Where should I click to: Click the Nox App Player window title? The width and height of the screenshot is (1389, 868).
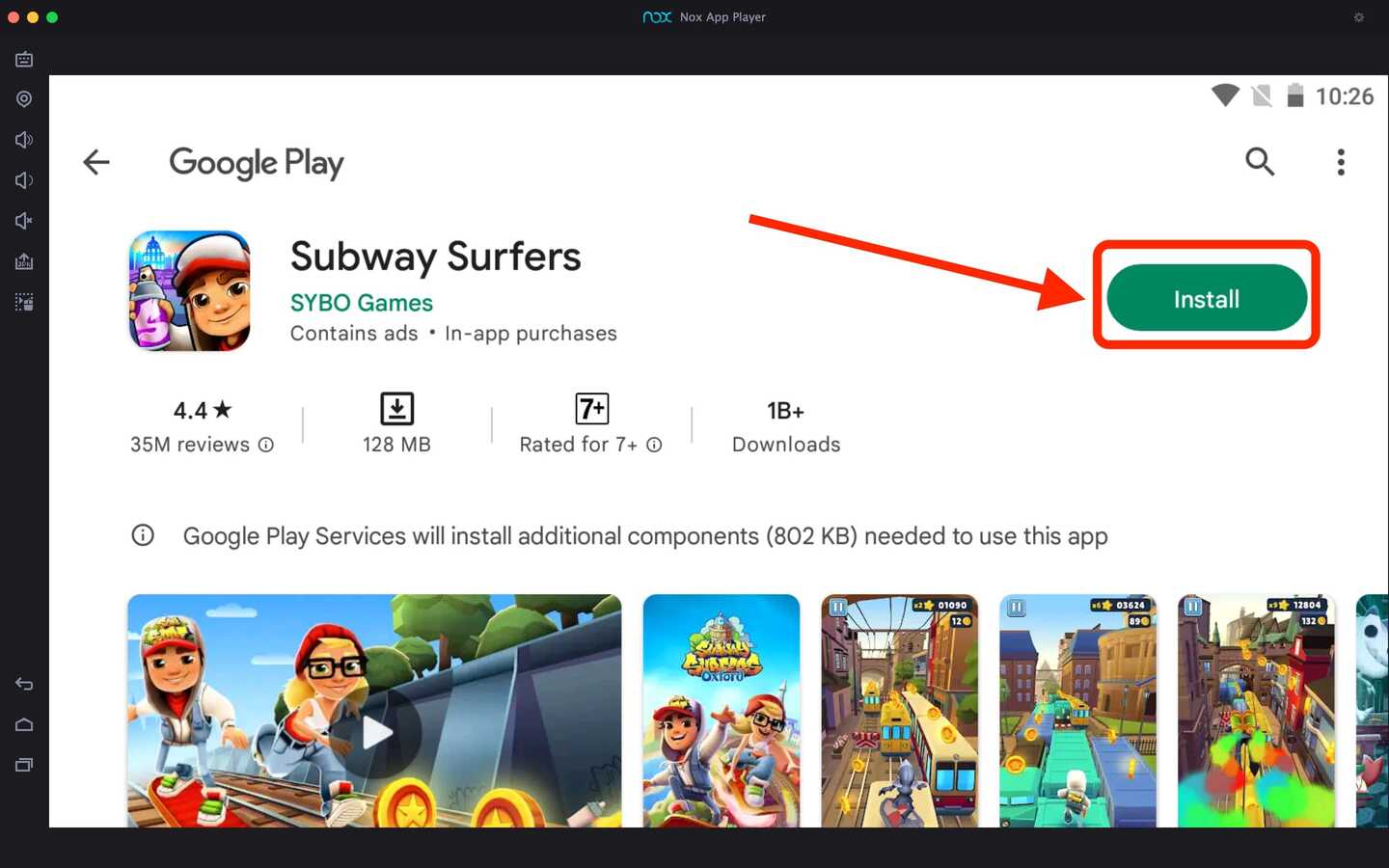coord(722,17)
